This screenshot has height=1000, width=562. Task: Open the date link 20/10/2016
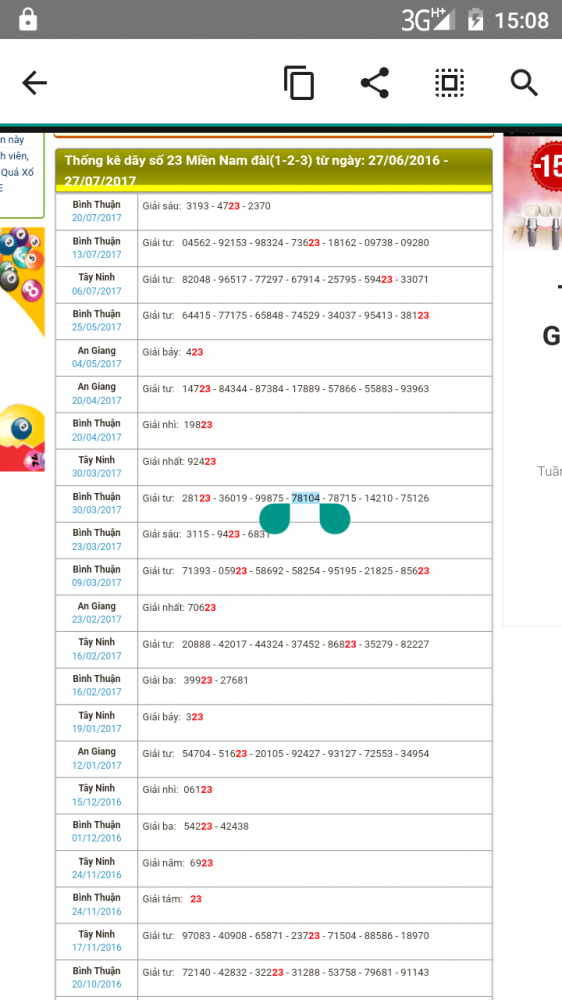pos(96,985)
